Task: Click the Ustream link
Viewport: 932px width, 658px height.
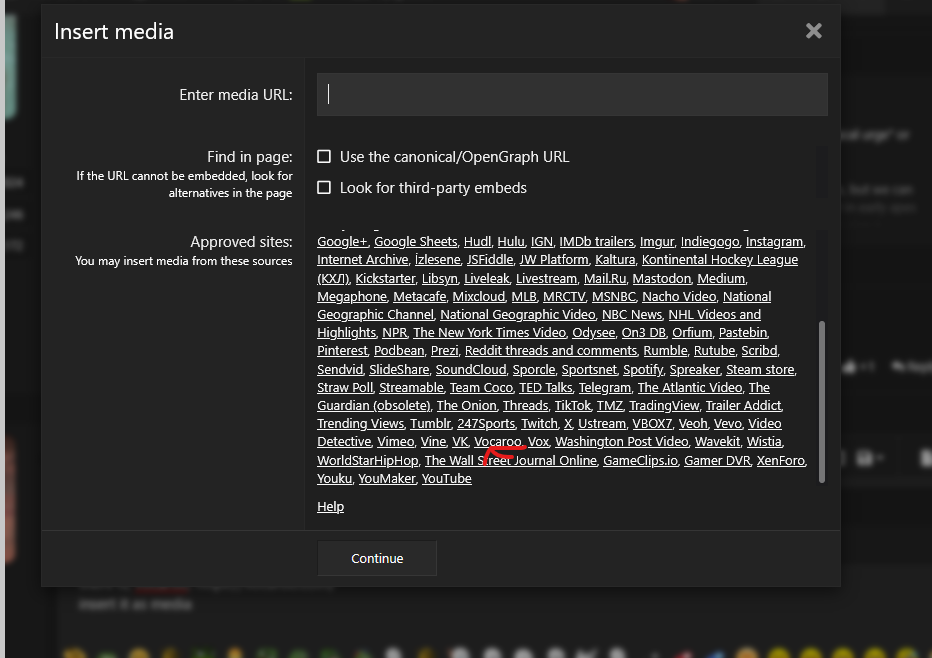Action: point(602,424)
